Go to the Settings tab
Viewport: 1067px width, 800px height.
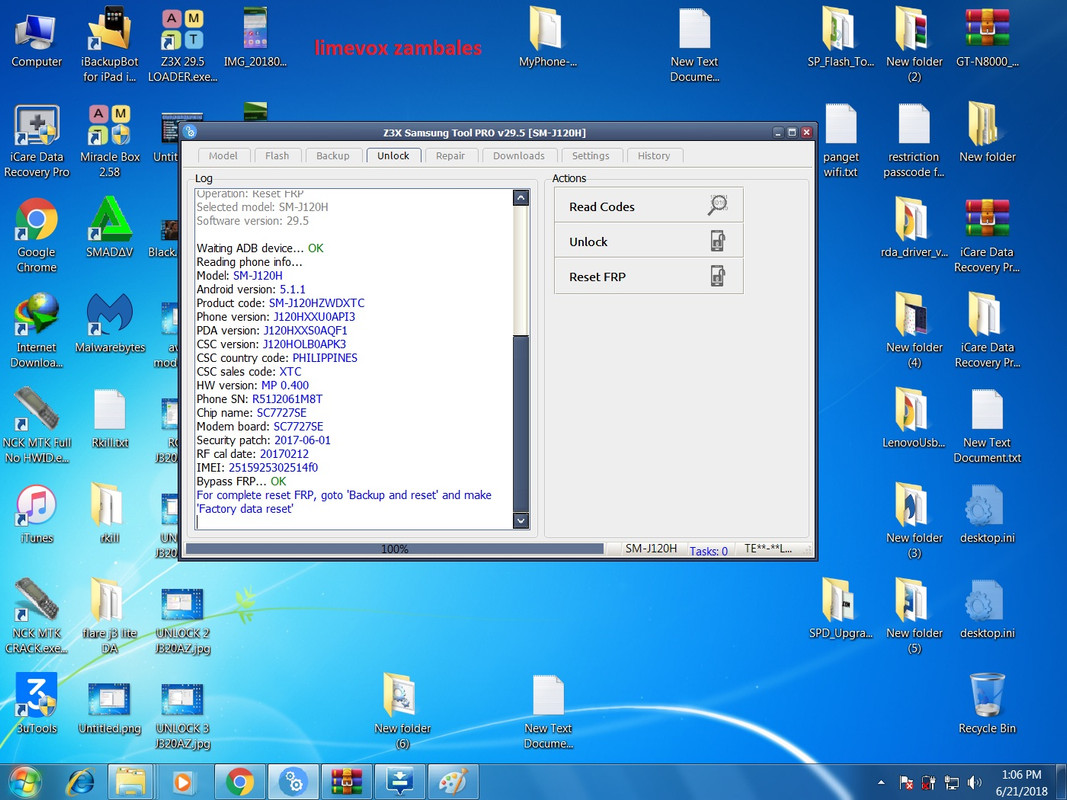click(591, 156)
